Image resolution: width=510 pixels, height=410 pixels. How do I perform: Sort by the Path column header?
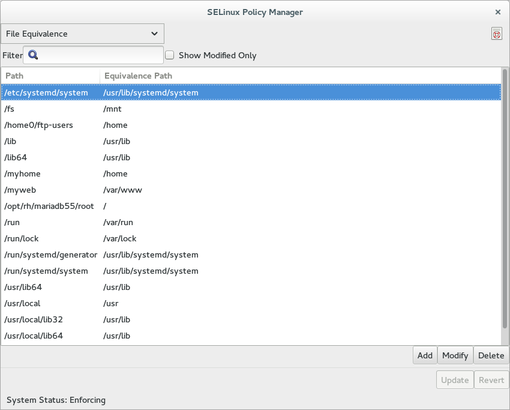tap(50, 76)
